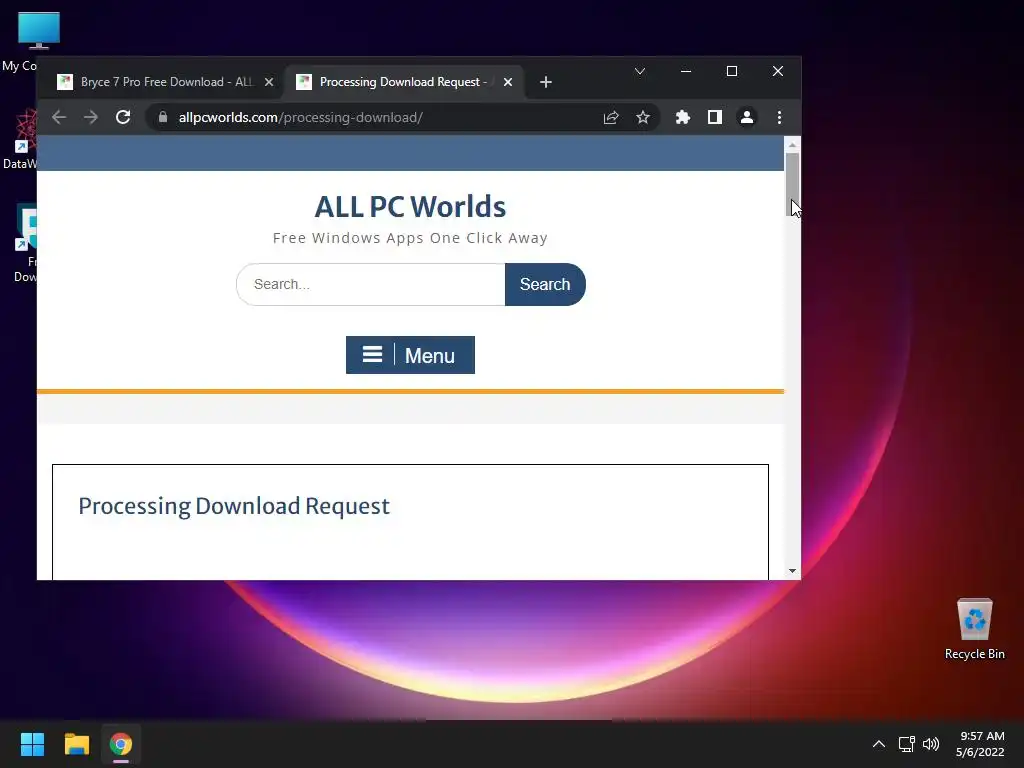Viewport: 1024px width, 768px height.
Task: Go back using the browser back arrow
Action: coord(59,117)
